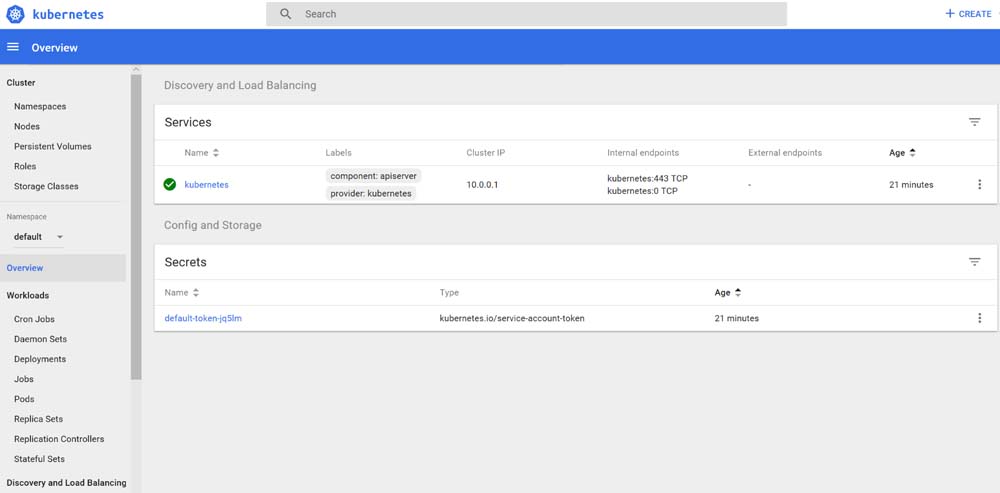Image resolution: width=1000 pixels, height=493 pixels.
Task: Open actions menu for default-token-jq5lm secret
Action: (979, 318)
